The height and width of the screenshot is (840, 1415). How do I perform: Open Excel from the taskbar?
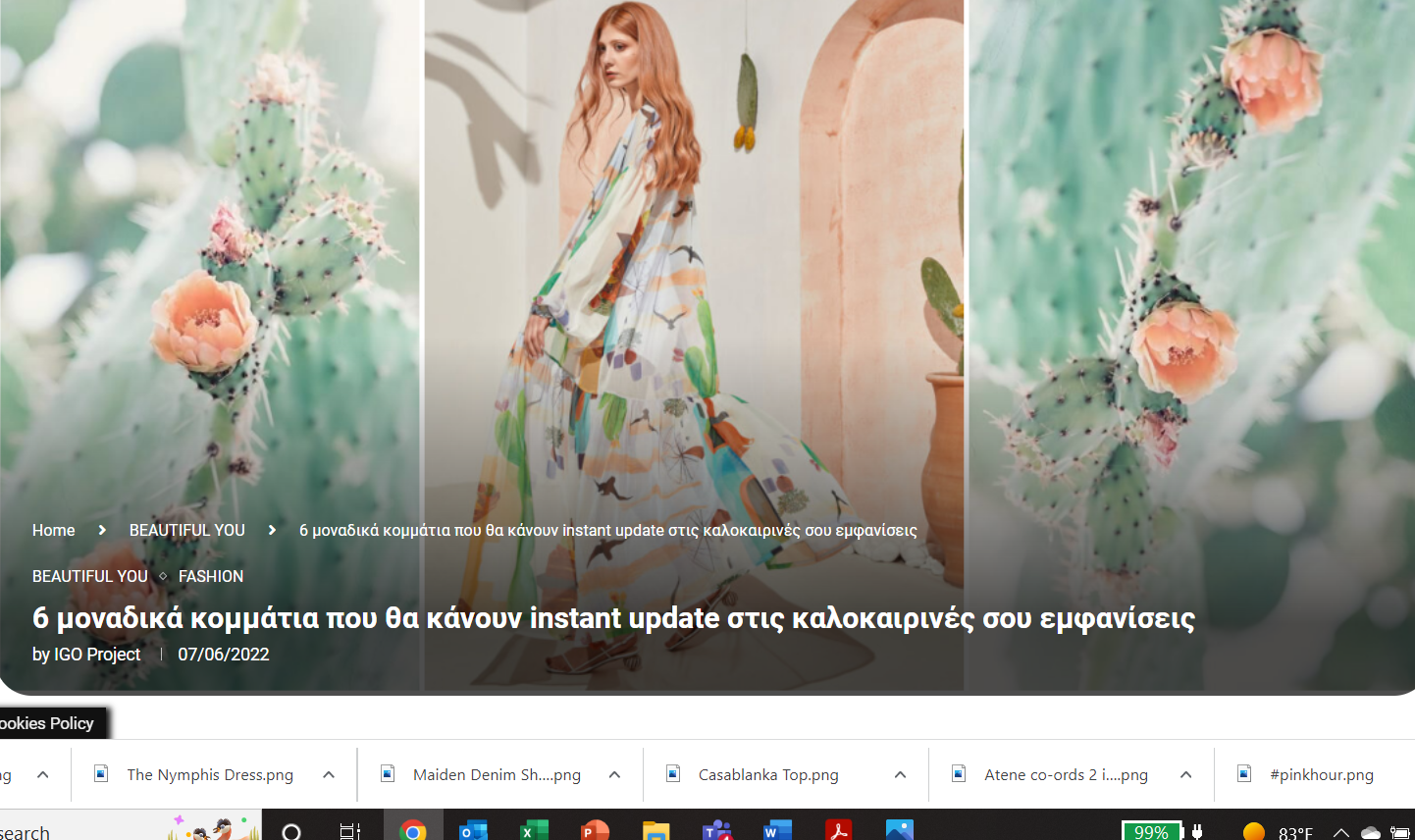click(534, 830)
